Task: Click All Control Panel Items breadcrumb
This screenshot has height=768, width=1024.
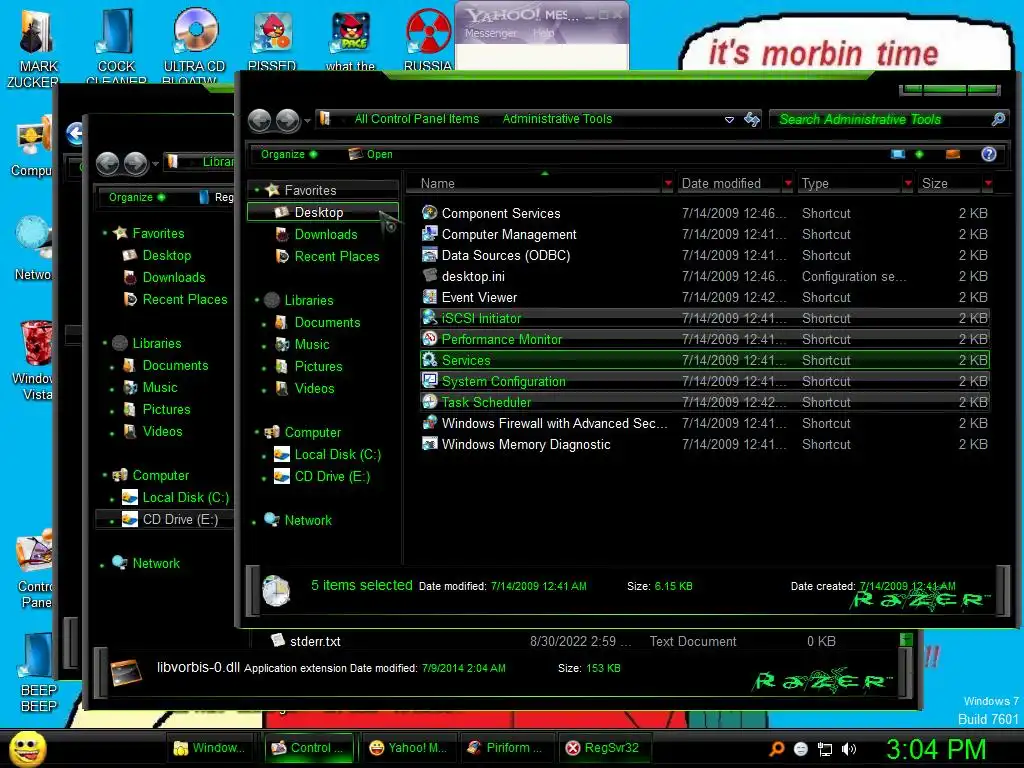Action: 417,119
